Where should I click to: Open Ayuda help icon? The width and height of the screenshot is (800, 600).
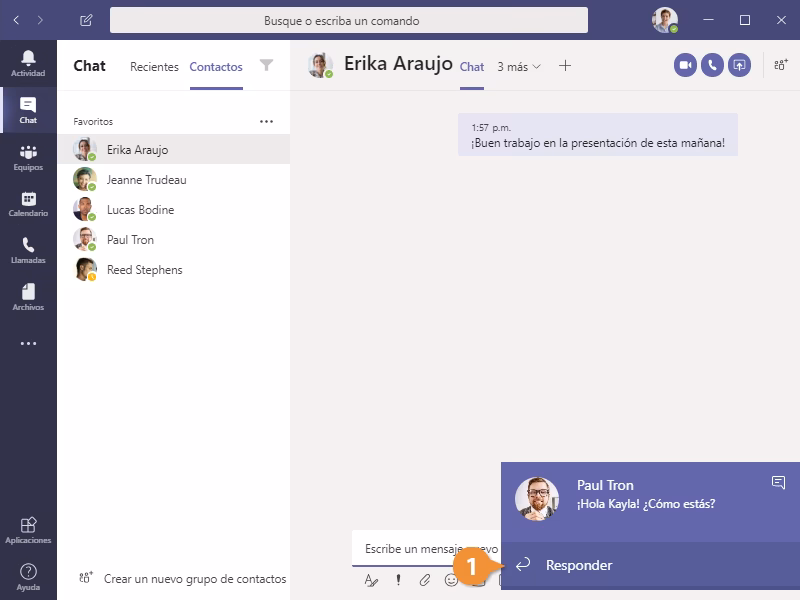click(x=28, y=577)
